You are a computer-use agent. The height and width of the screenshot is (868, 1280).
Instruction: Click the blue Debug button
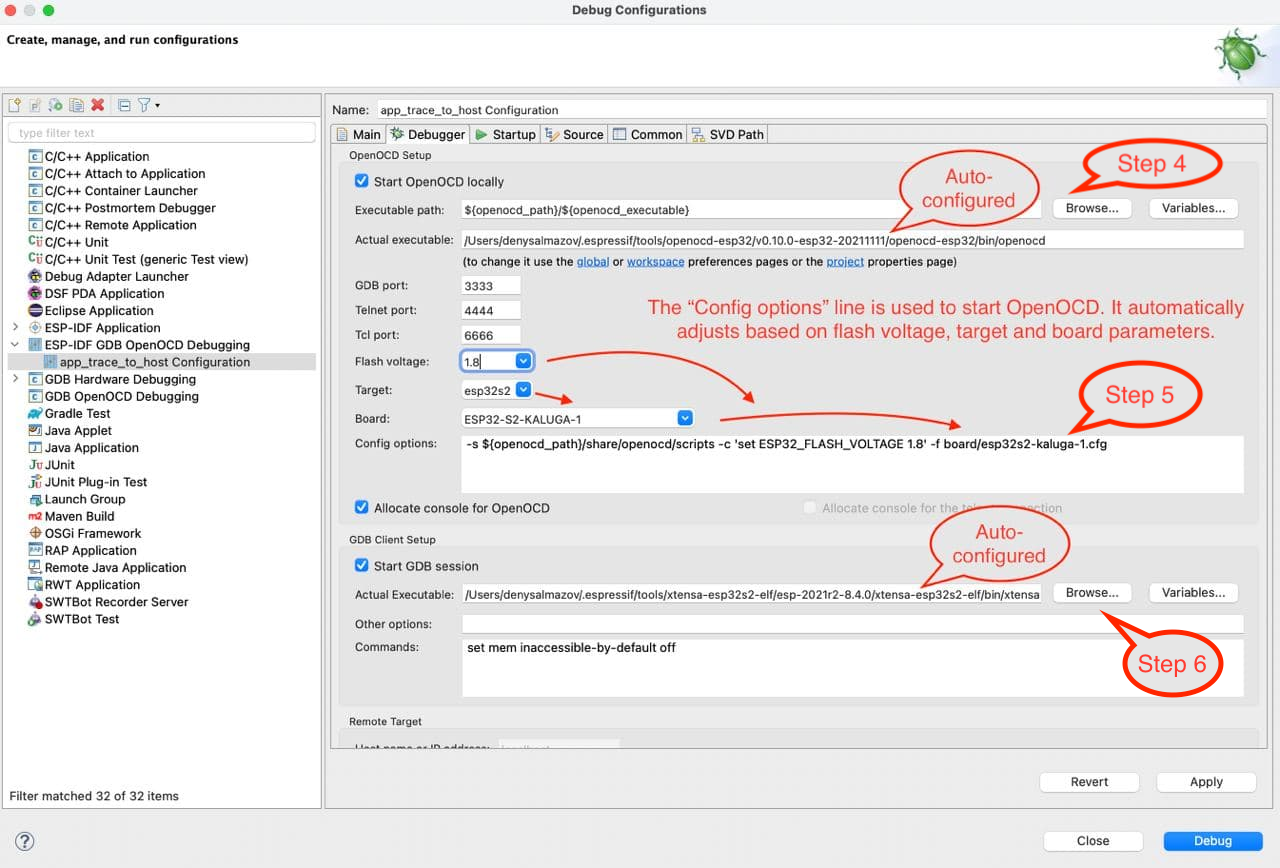[x=1212, y=841]
